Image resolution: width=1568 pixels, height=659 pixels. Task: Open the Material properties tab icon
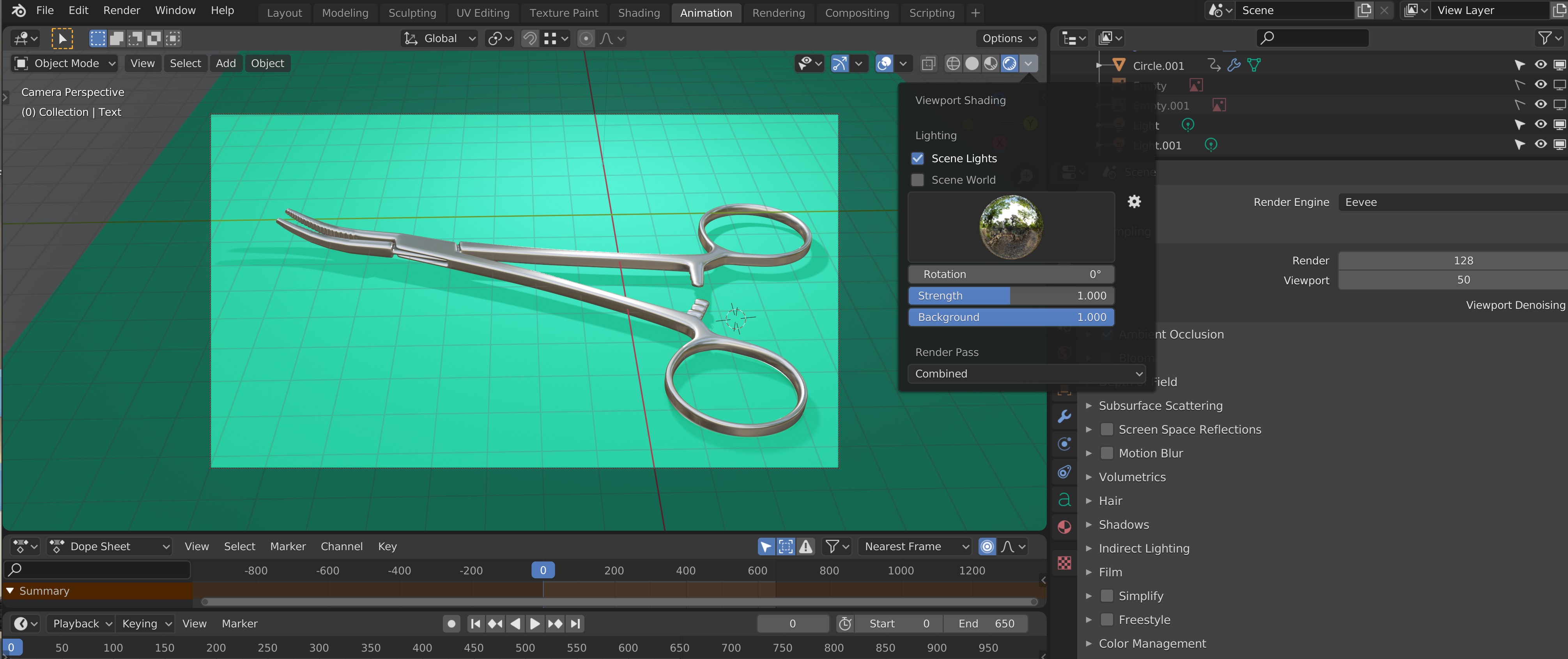pyautogui.click(x=1065, y=527)
